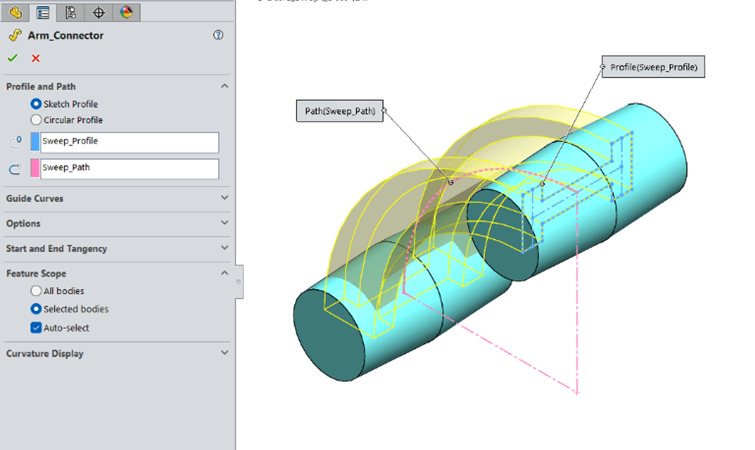Select All bodies in Feature Scope

pos(37,291)
